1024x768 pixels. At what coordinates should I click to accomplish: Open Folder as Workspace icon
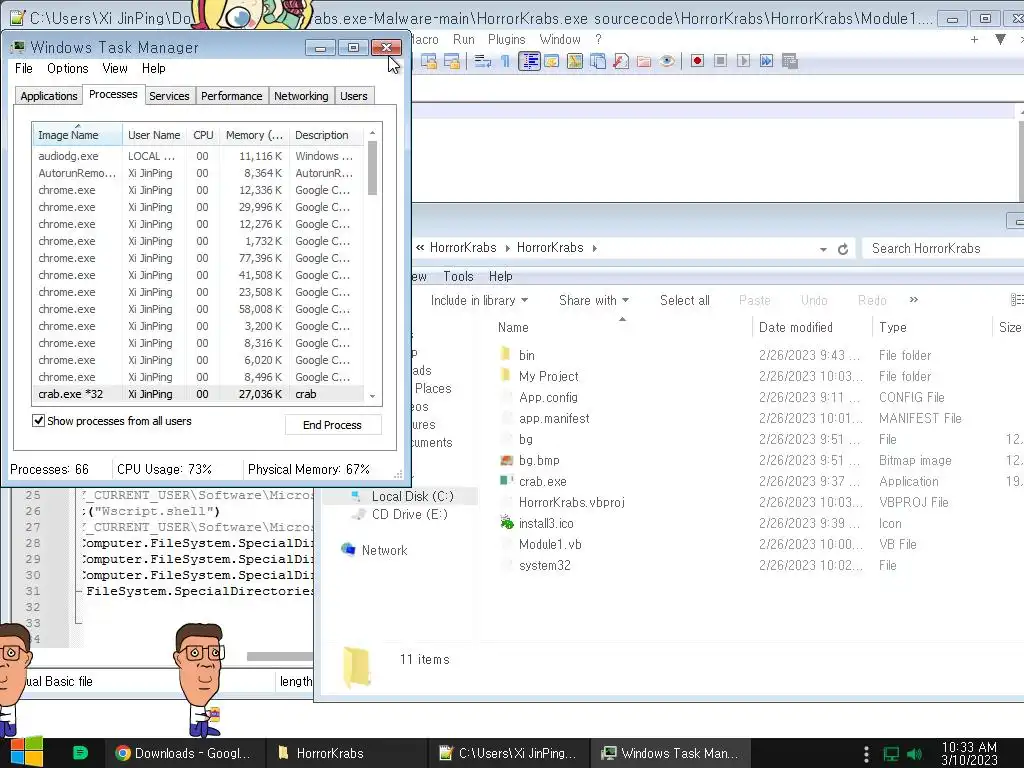point(644,61)
